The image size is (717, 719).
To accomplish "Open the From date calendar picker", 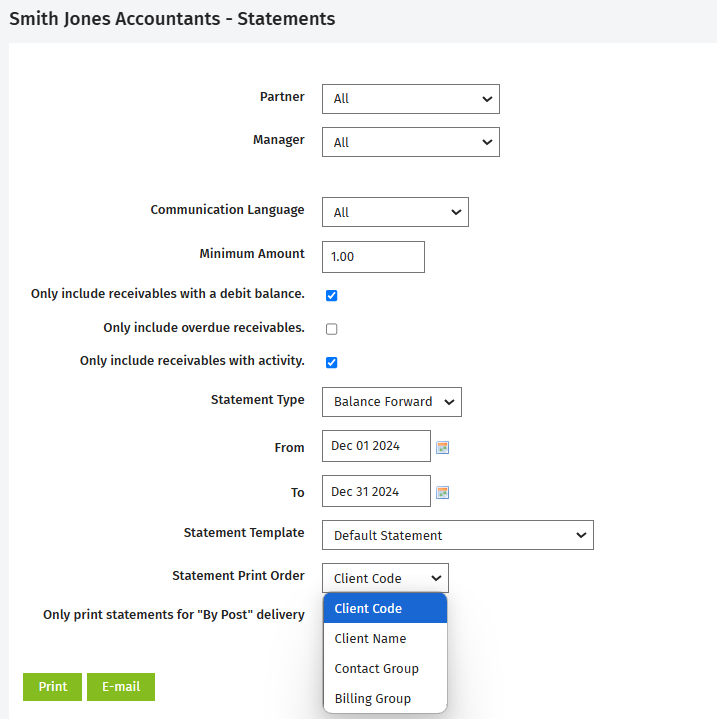I will 442,448.
